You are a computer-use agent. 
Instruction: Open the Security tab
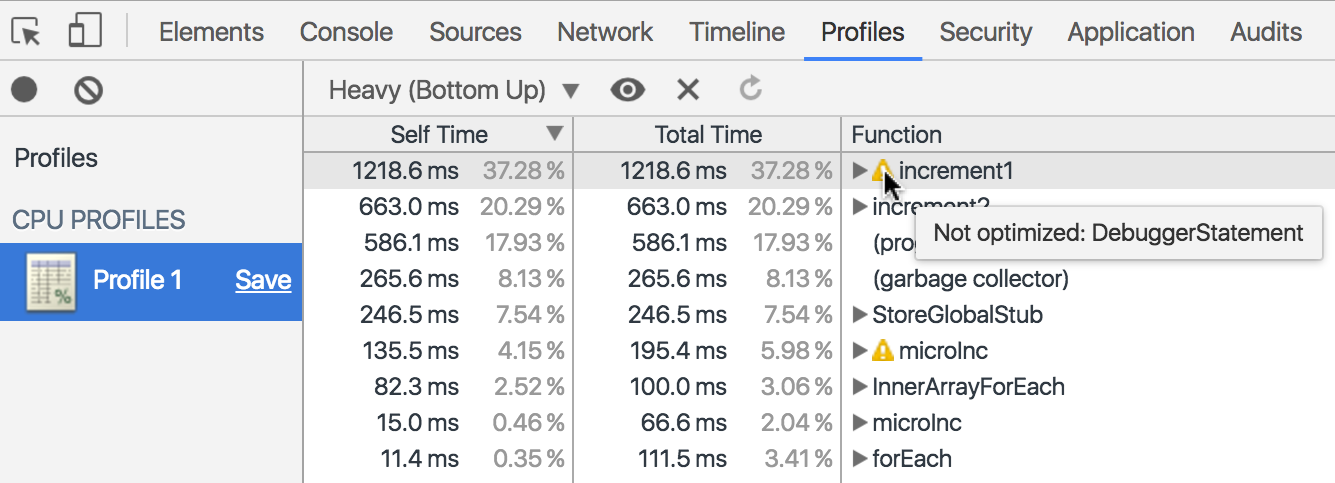[x=985, y=32]
